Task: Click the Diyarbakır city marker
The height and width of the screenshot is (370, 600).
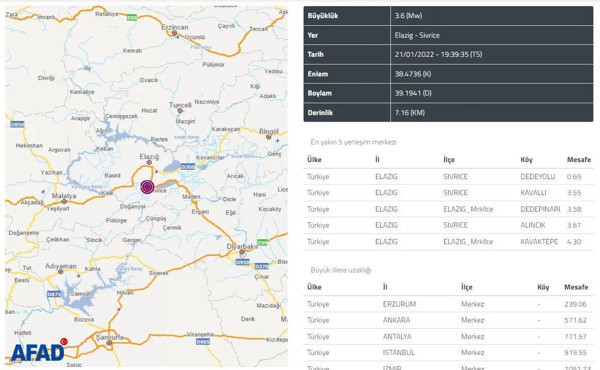Action: [242, 252]
